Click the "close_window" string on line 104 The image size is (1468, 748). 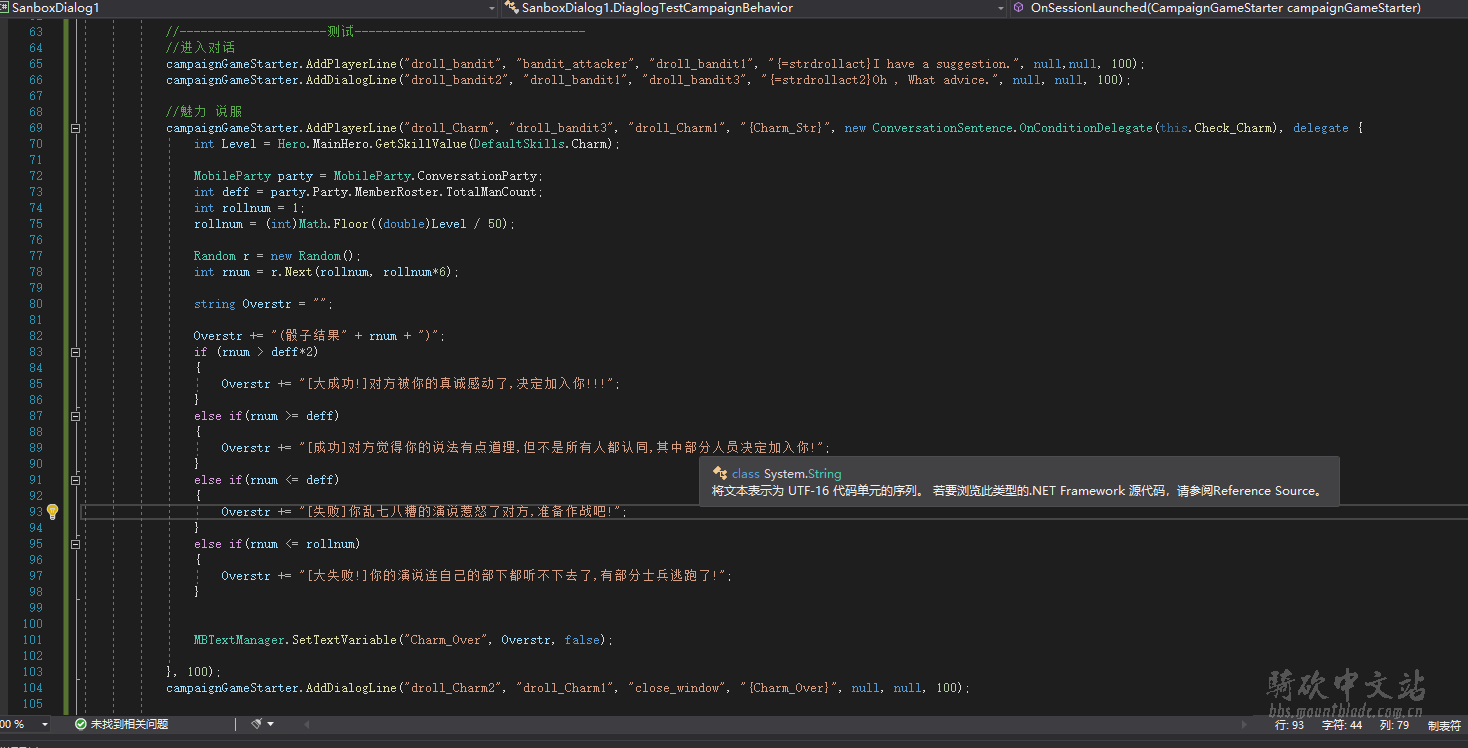685,688
